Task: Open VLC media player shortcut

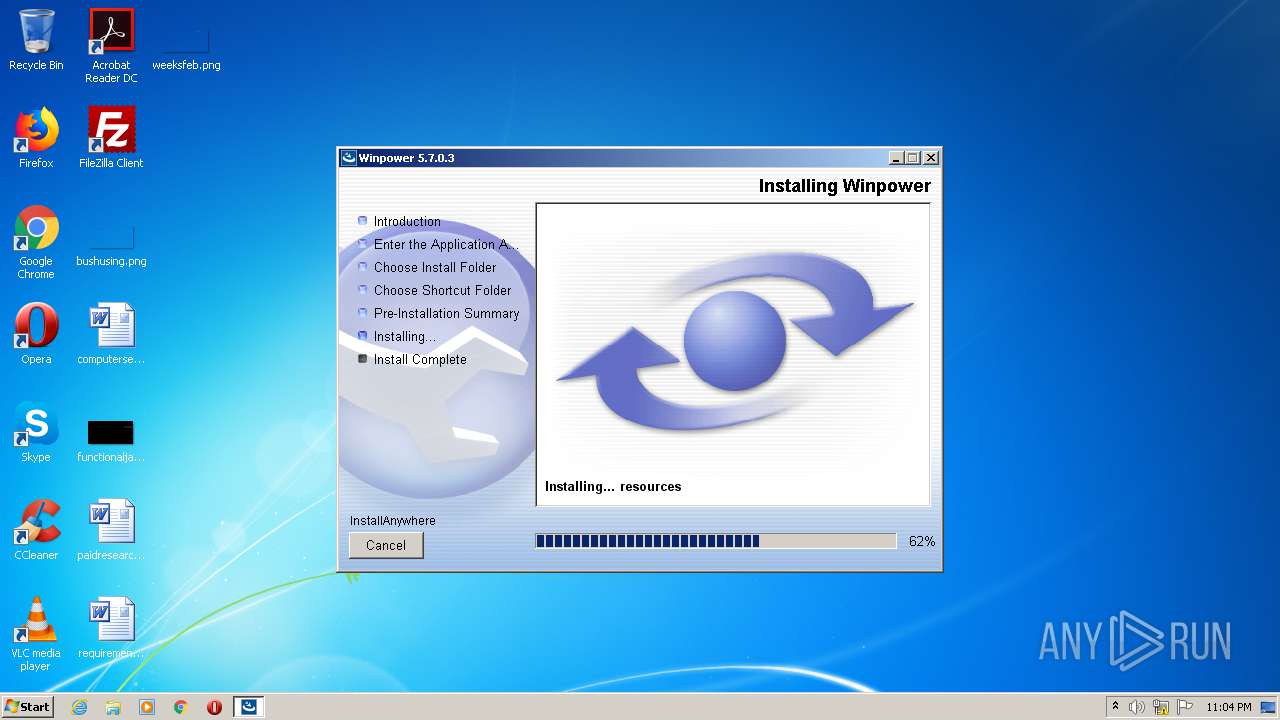Action: pos(36,634)
